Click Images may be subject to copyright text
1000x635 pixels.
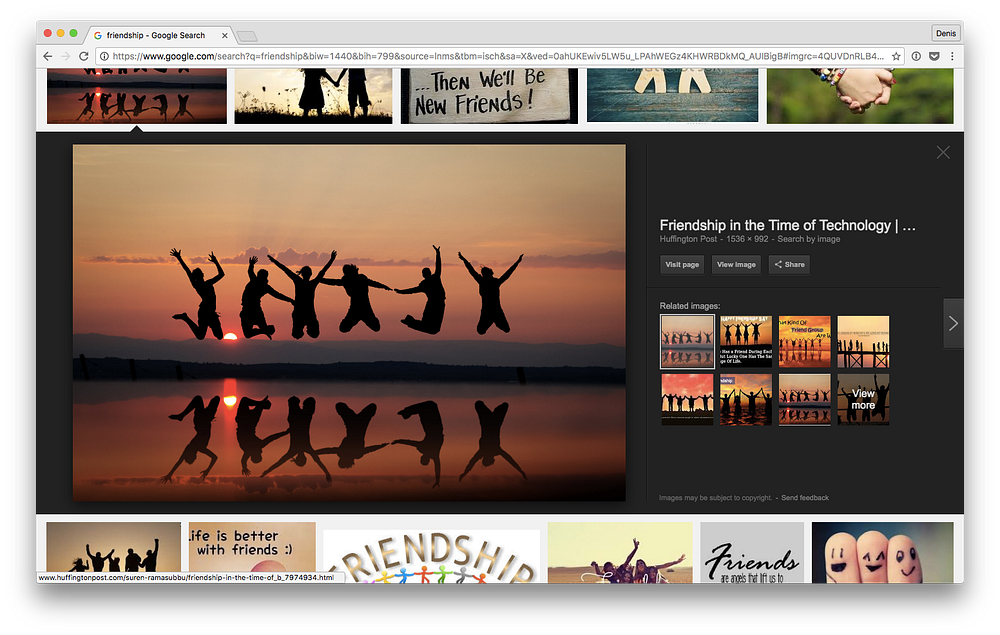pyautogui.click(x=716, y=498)
